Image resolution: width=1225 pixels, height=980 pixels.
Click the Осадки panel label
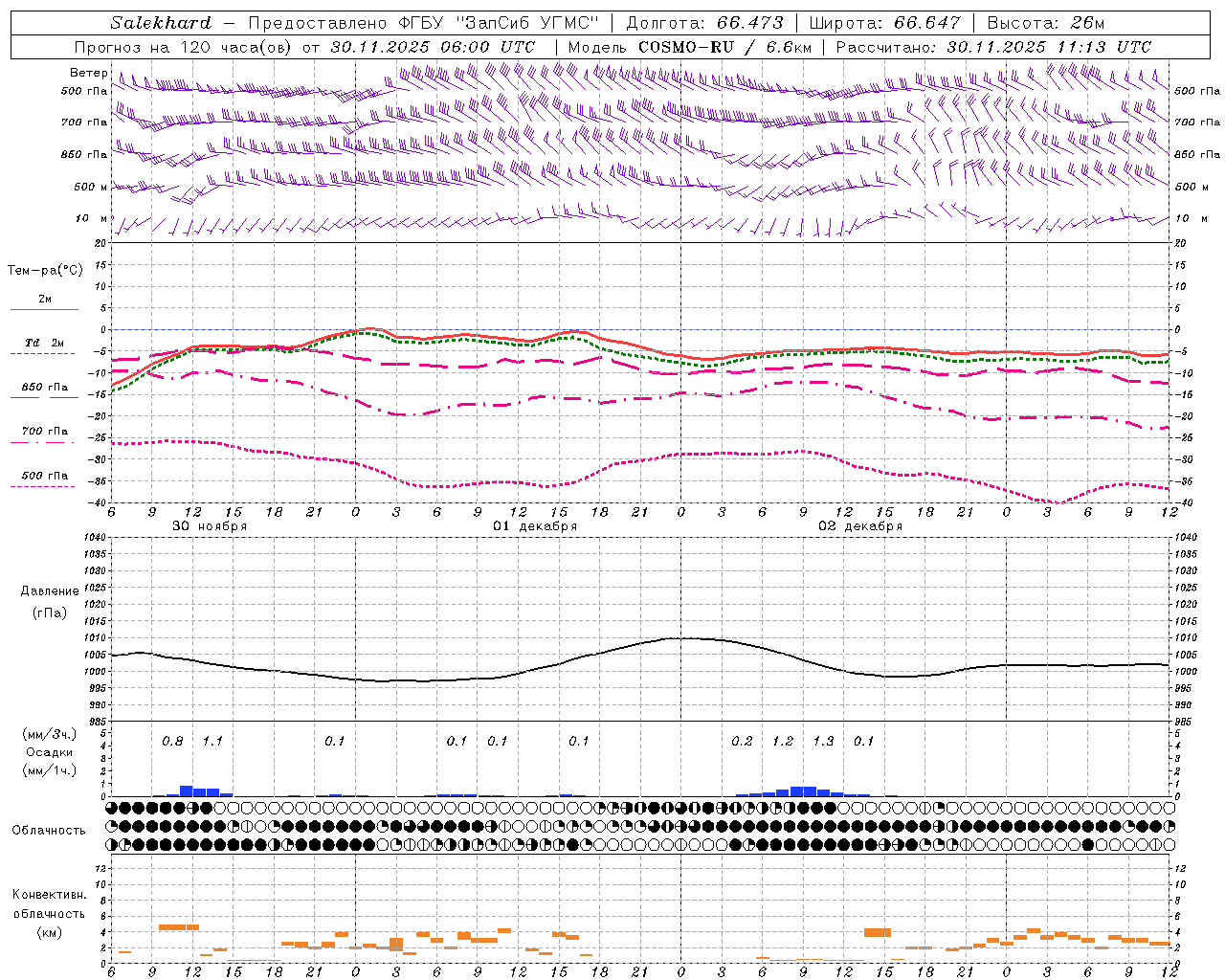click(x=49, y=752)
